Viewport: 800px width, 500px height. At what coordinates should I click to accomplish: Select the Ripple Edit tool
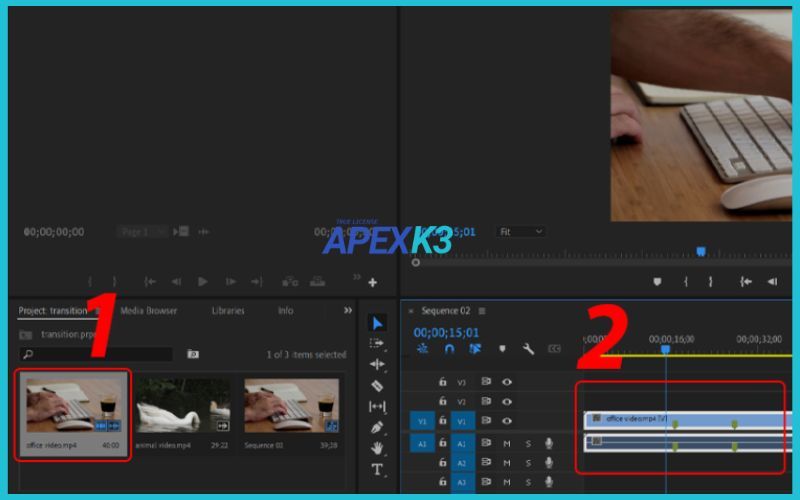pos(377,365)
